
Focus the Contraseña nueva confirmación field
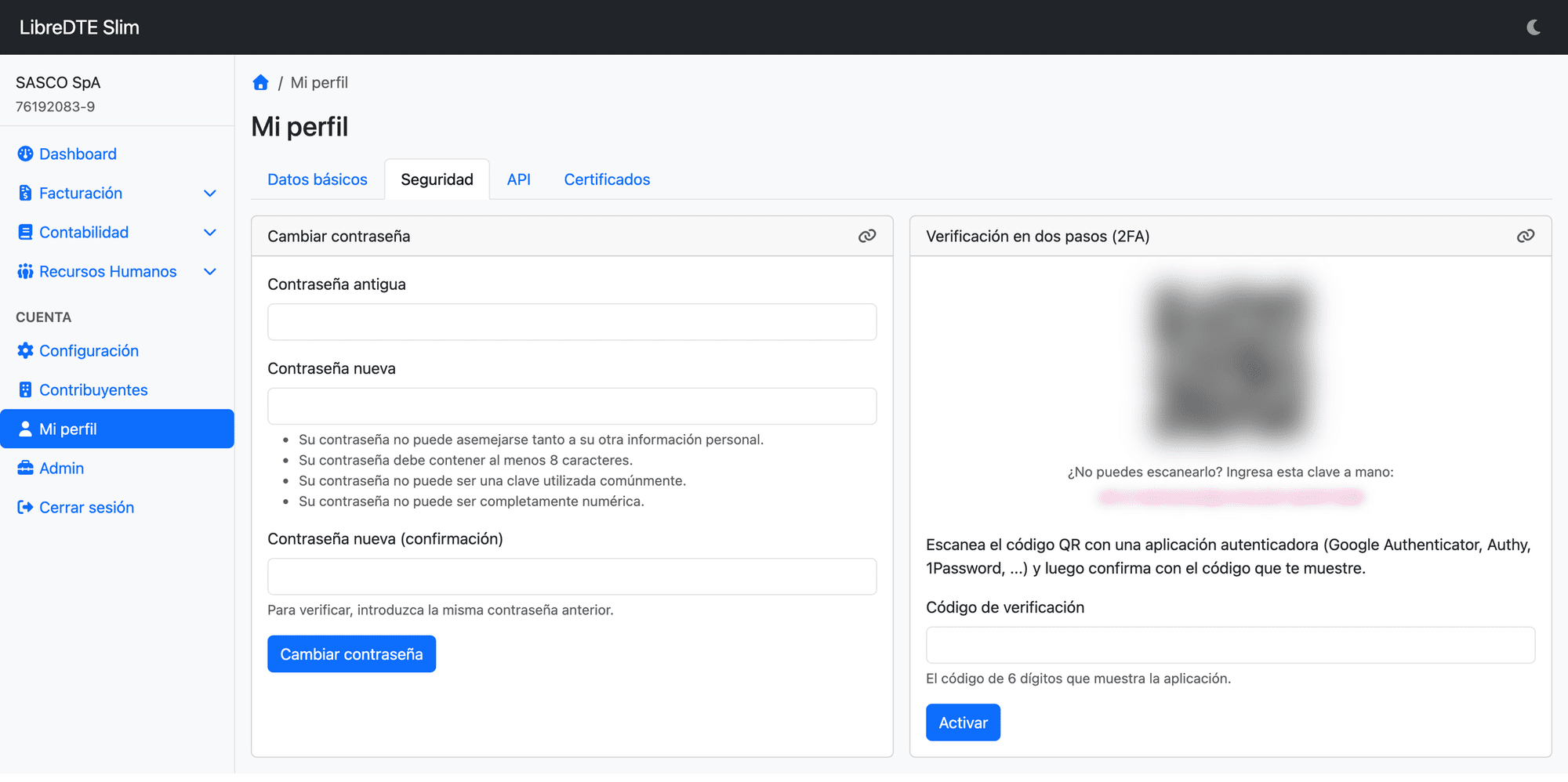click(x=572, y=577)
